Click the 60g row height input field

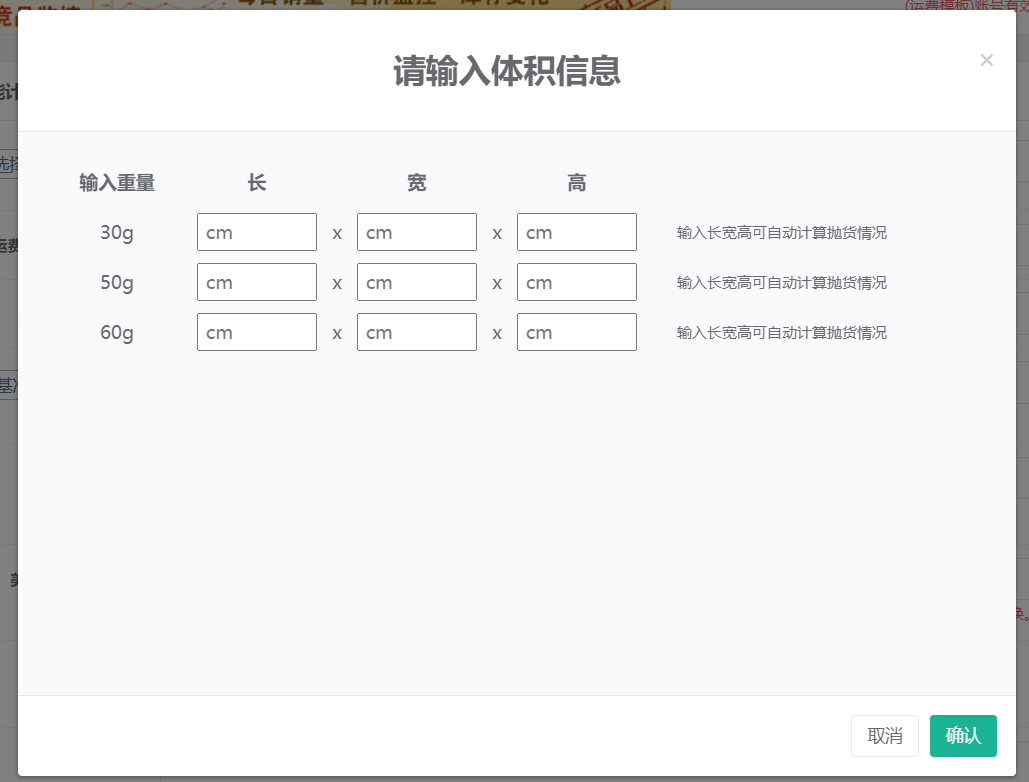click(x=577, y=332)
